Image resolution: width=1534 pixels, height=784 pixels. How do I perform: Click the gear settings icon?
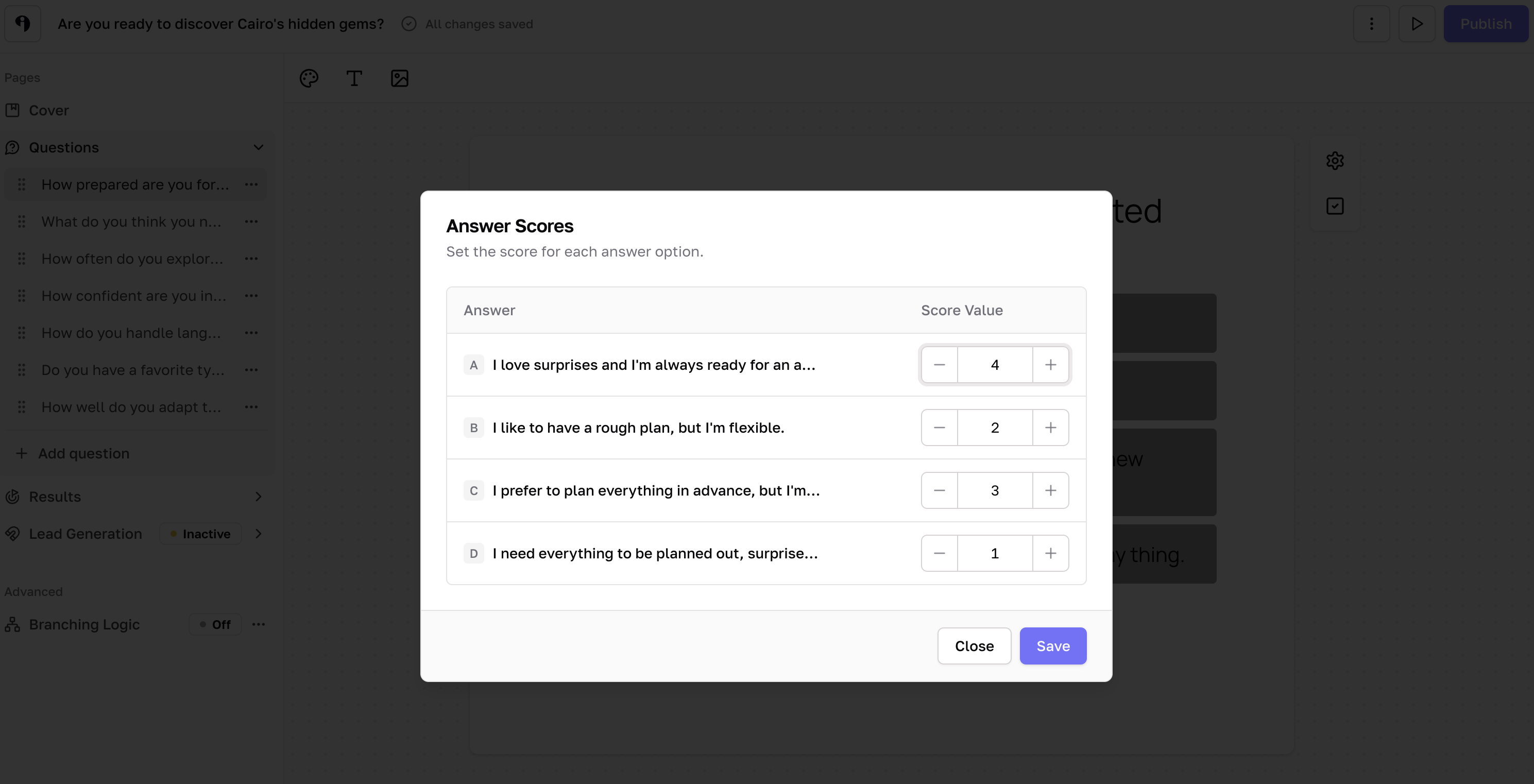click(x=1335, y=161)
